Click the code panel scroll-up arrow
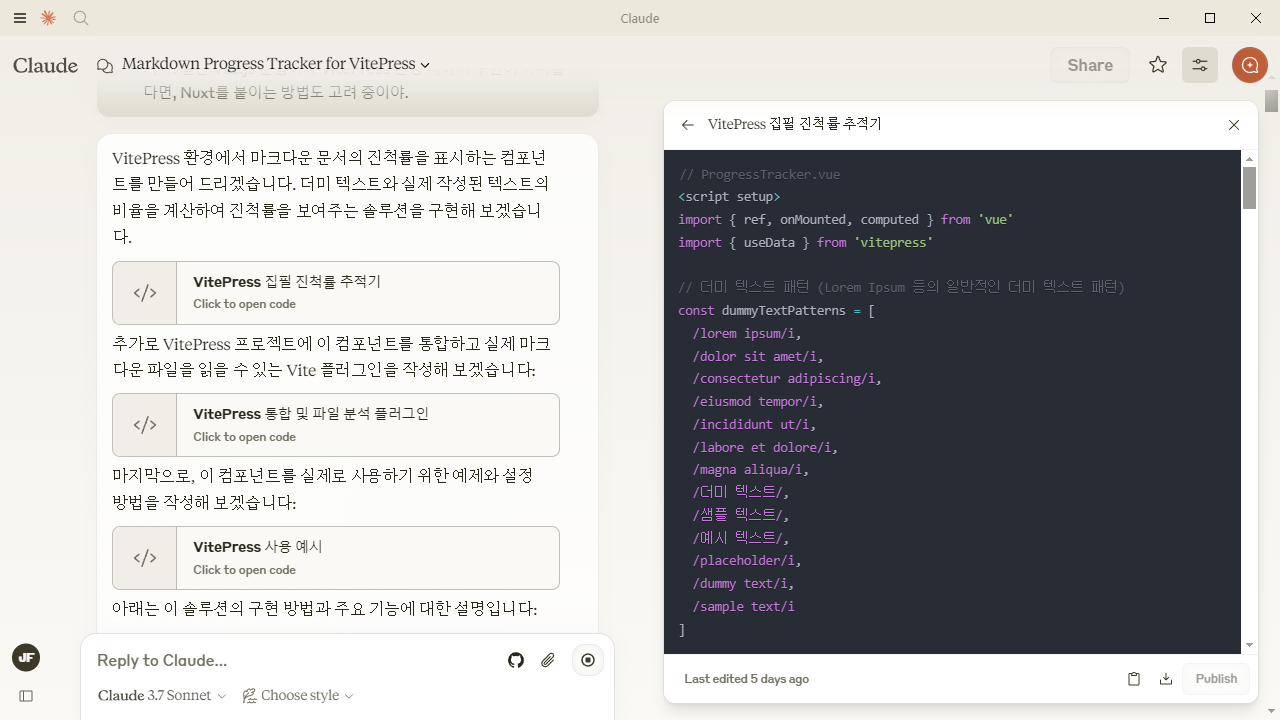The image size is (1280, 720). [1249, 158]
